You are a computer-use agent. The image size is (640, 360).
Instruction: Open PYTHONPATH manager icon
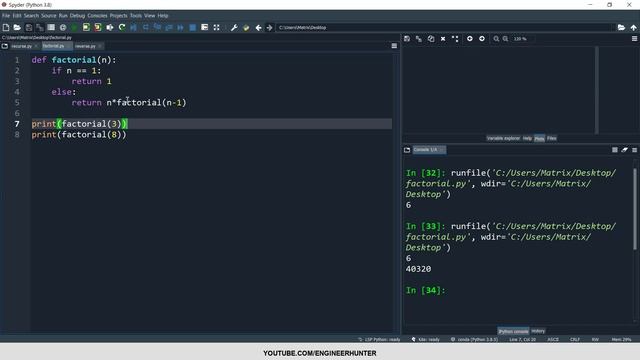pos(246,27)
